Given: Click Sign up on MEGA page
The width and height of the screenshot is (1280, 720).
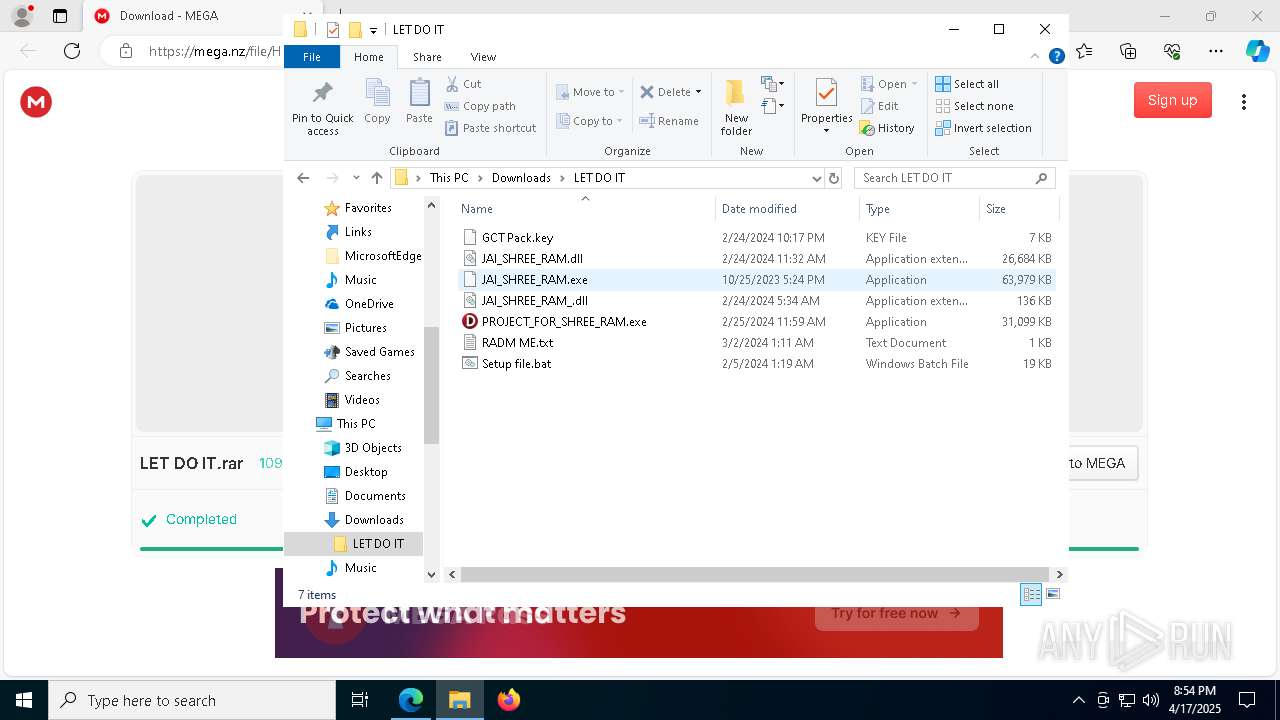Looking at the screenshot, I should 1172,100.
